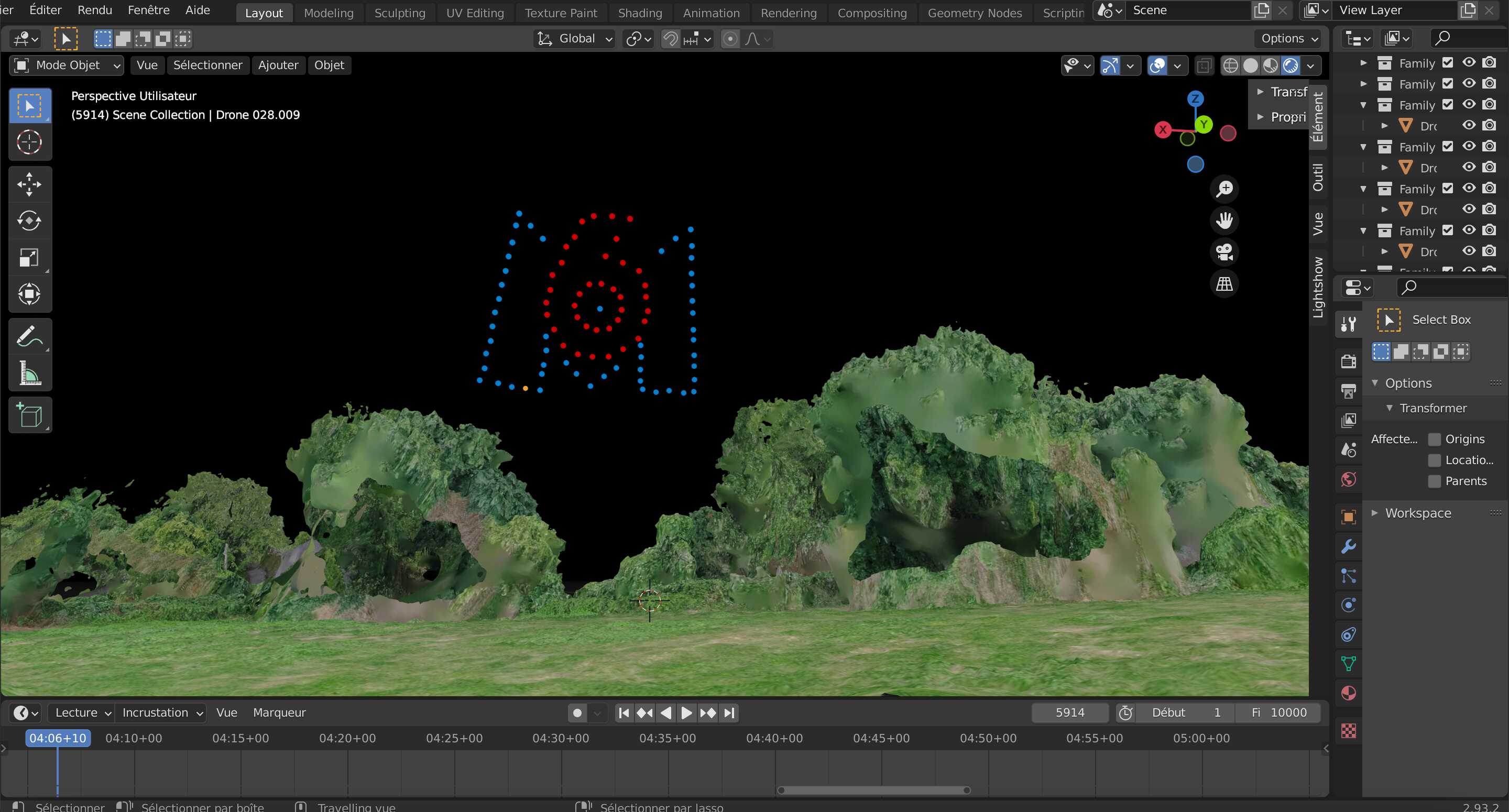The height and width of the screenshot is (812, 1509).
Task: Open the Particles properties tab icon
Action: click(x=1349, y=576)
